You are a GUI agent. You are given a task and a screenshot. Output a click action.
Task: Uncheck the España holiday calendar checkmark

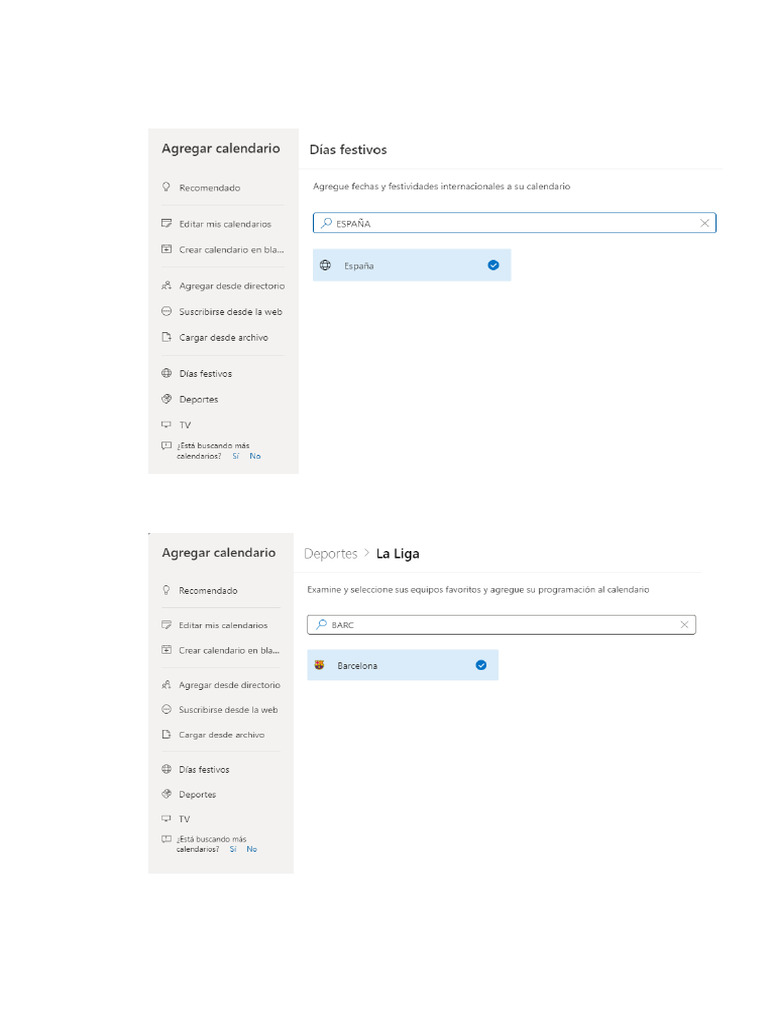493,265
